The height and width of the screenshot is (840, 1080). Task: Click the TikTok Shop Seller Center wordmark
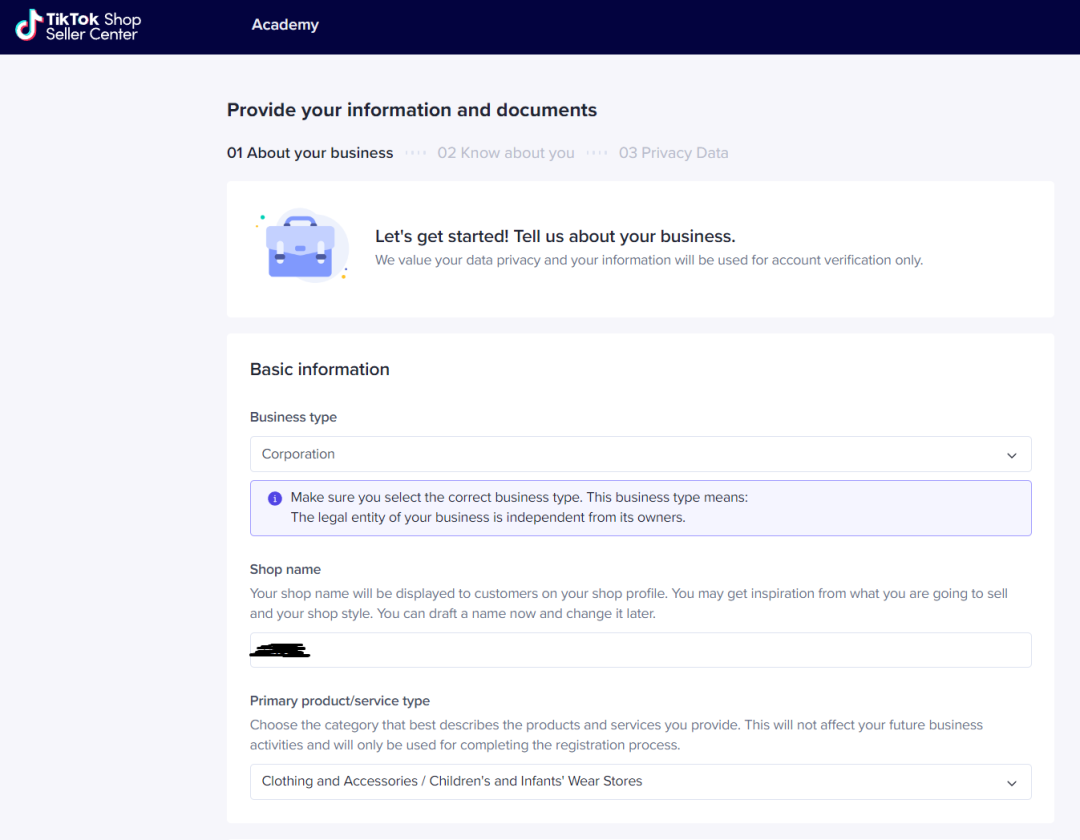pos(93,26)
